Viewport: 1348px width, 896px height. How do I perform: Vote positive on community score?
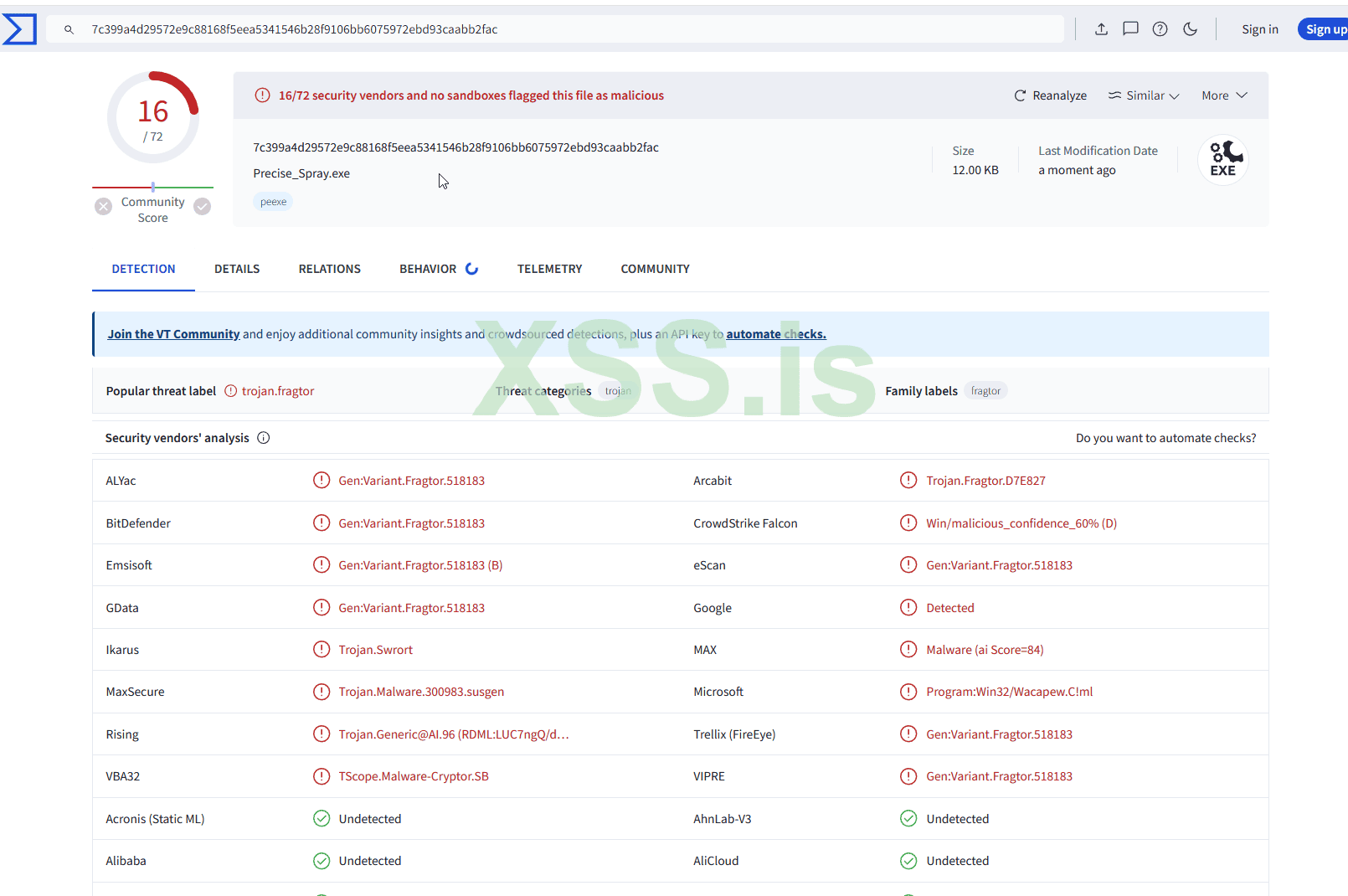pos(203,206)
